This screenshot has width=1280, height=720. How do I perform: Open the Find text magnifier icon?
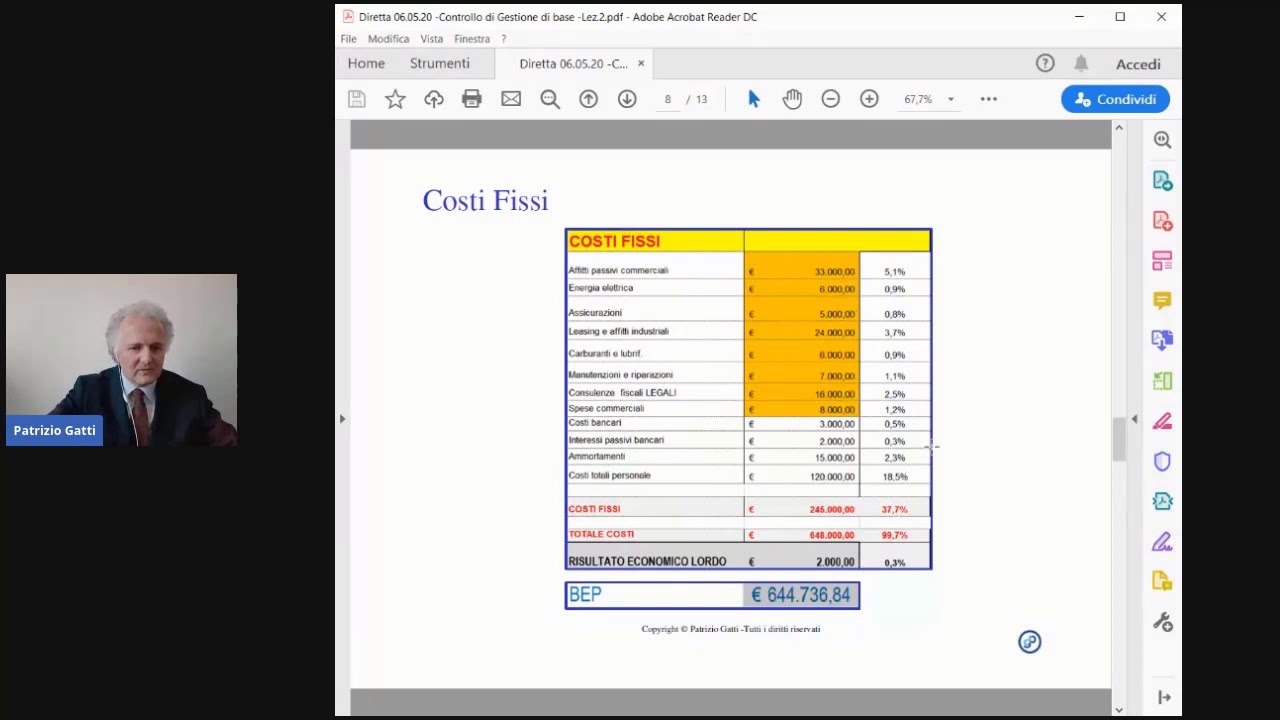550,99
